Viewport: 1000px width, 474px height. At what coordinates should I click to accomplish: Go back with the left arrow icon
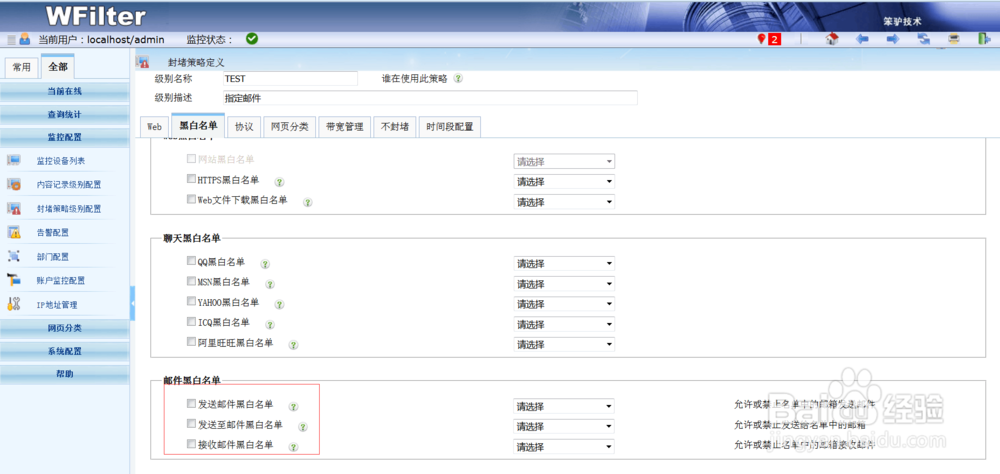[x=862, y=39]
